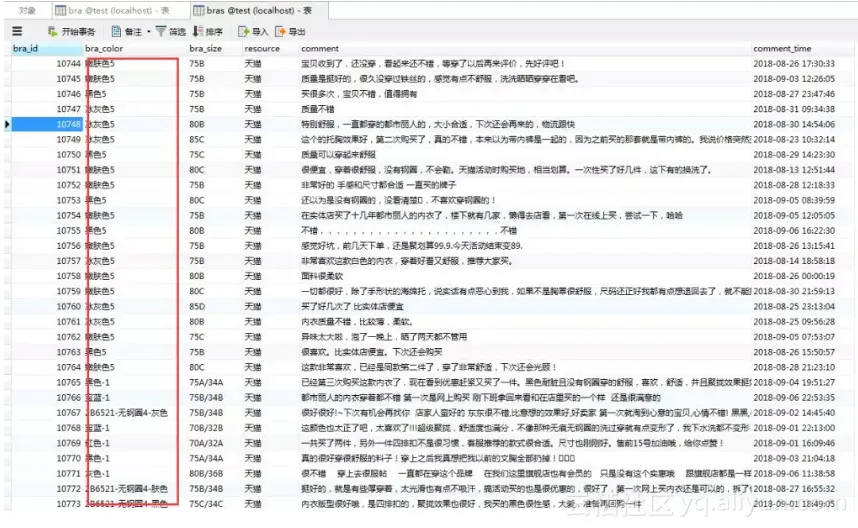Activate the 筛选 filter funnel tool
Viewport: 858px width, 528px height.
point(171,32)
